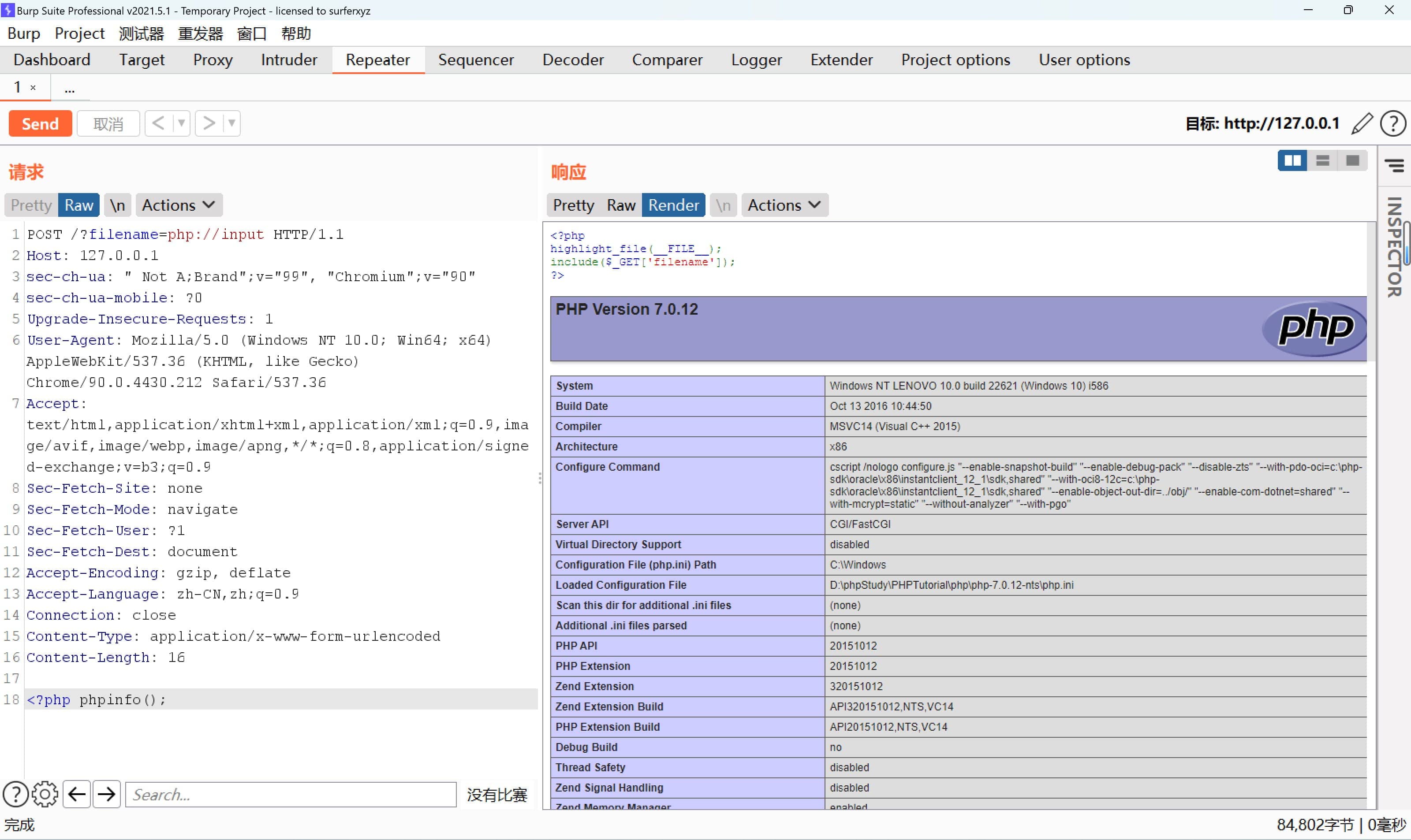The image size is (1411, 840).
Task: Click the request Search input field
Action: [x=291, y=794]
